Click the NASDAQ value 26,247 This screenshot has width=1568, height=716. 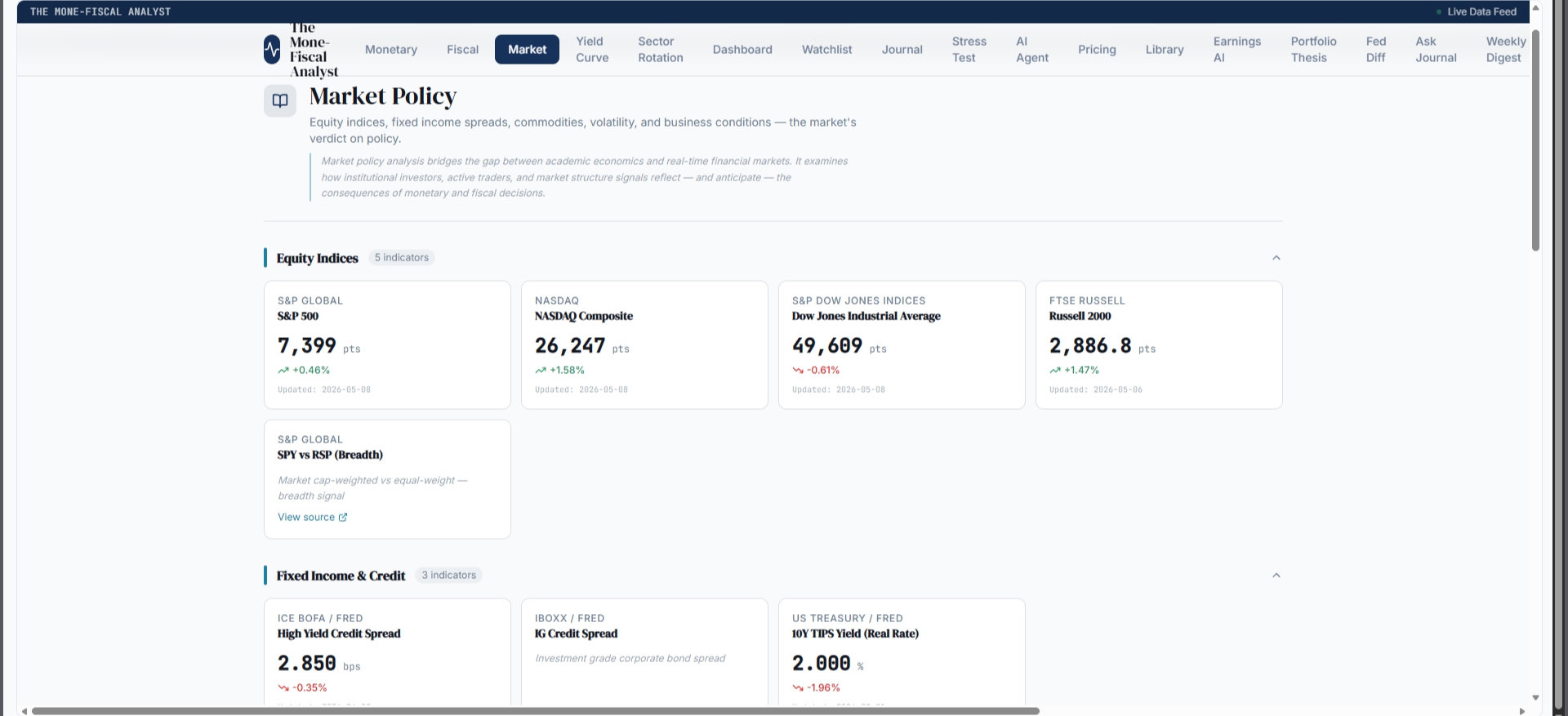point(570,346)
